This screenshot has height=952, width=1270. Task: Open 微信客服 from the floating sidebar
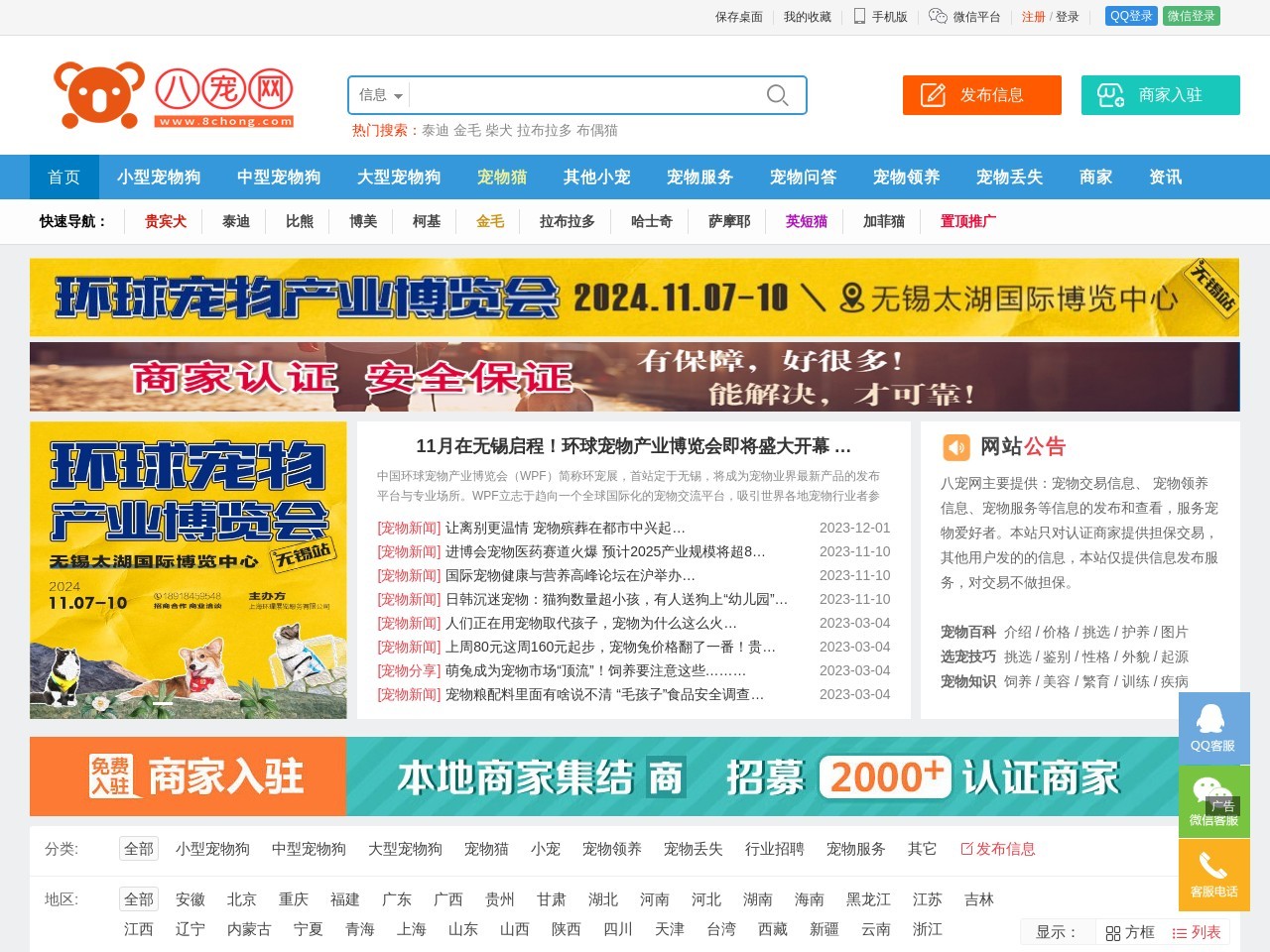[1213, 801]
